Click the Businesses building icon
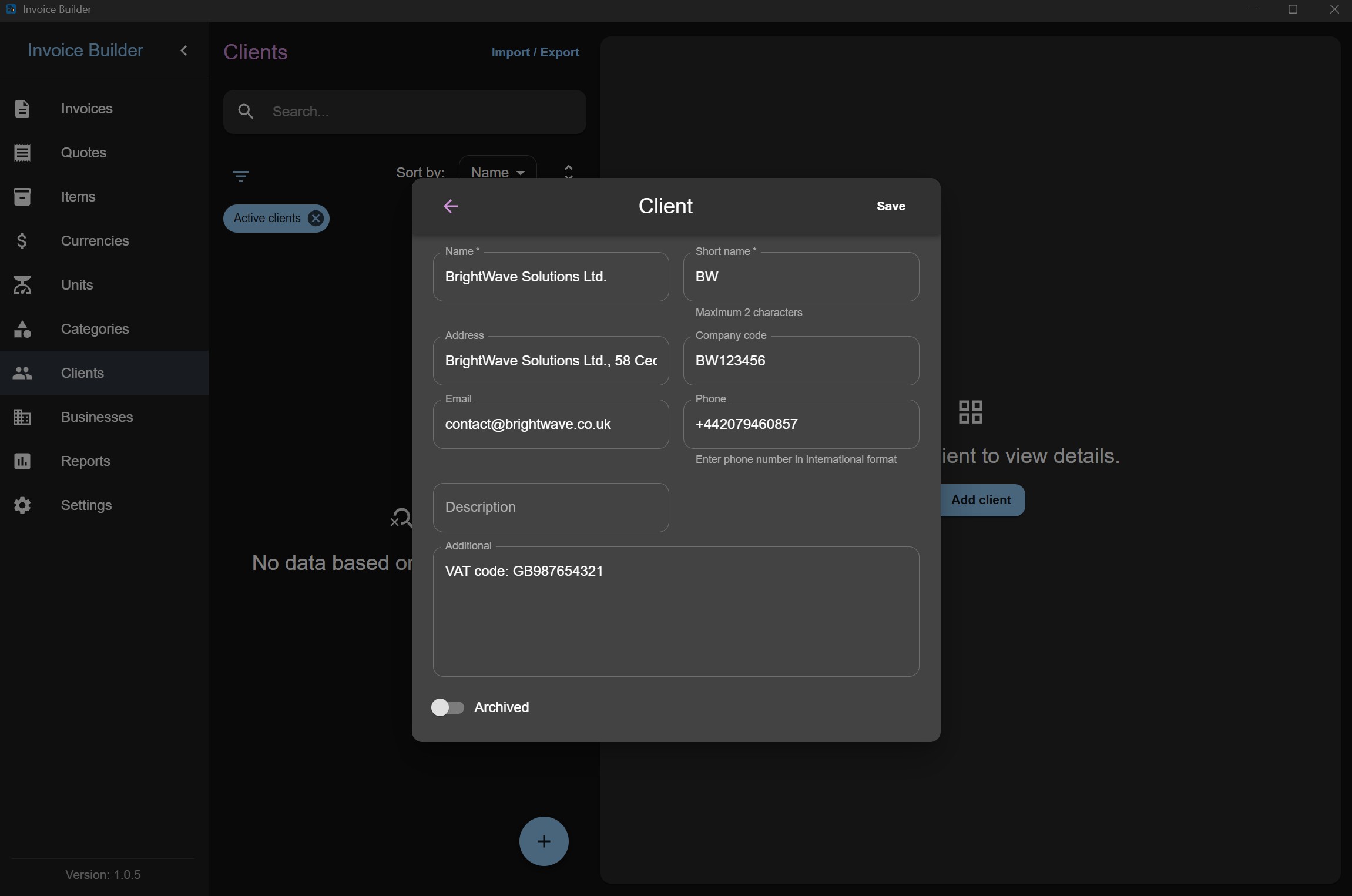This screenshot has height=896, width=1352. [22, 417]
